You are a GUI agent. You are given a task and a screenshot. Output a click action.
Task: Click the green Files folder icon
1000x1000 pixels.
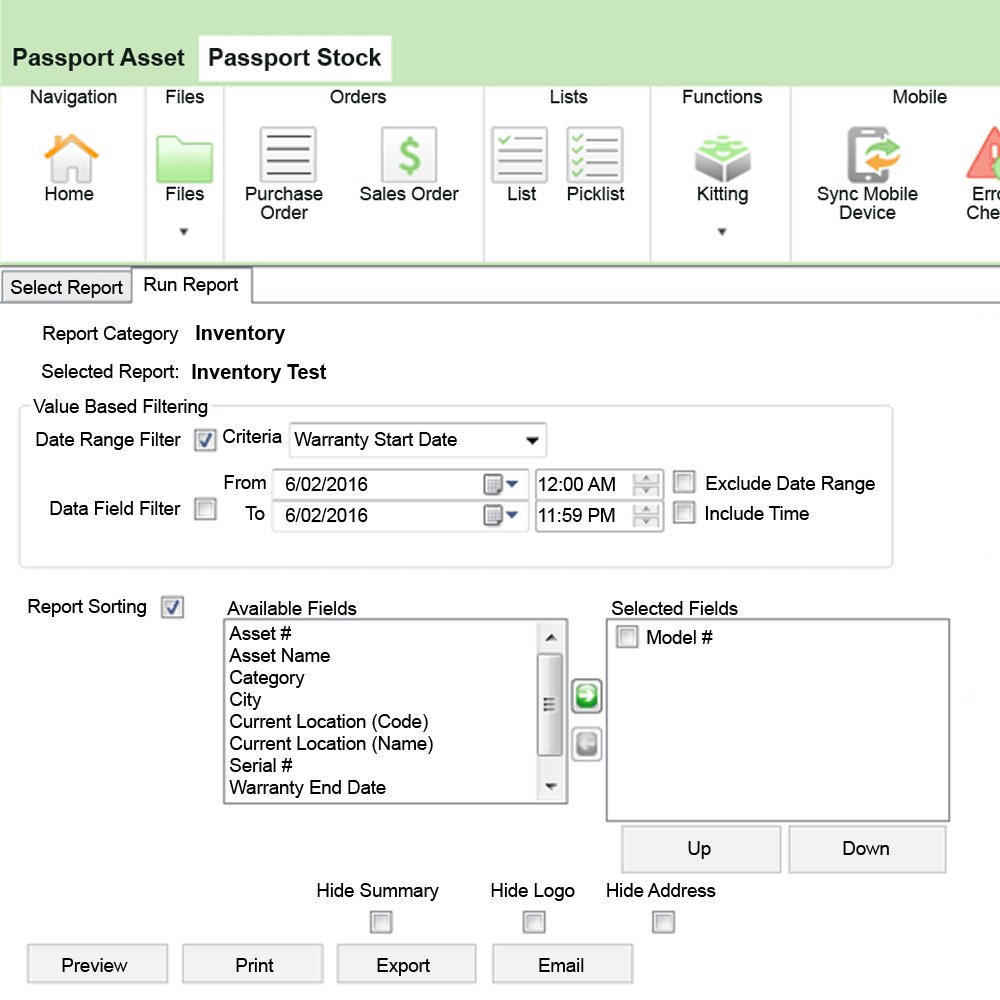point(184,159)
